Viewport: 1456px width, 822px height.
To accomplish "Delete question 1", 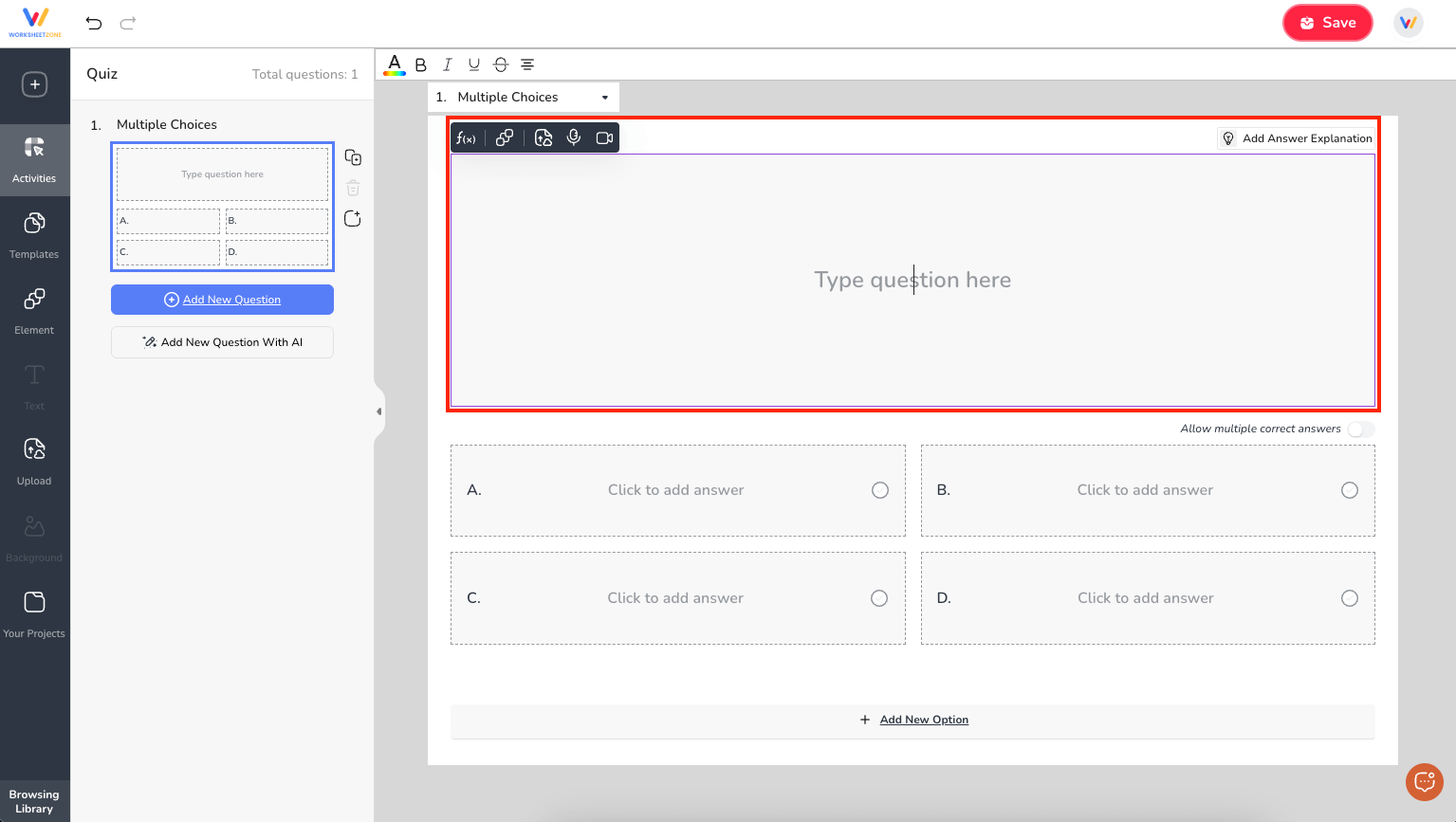I will coord(353,188).
